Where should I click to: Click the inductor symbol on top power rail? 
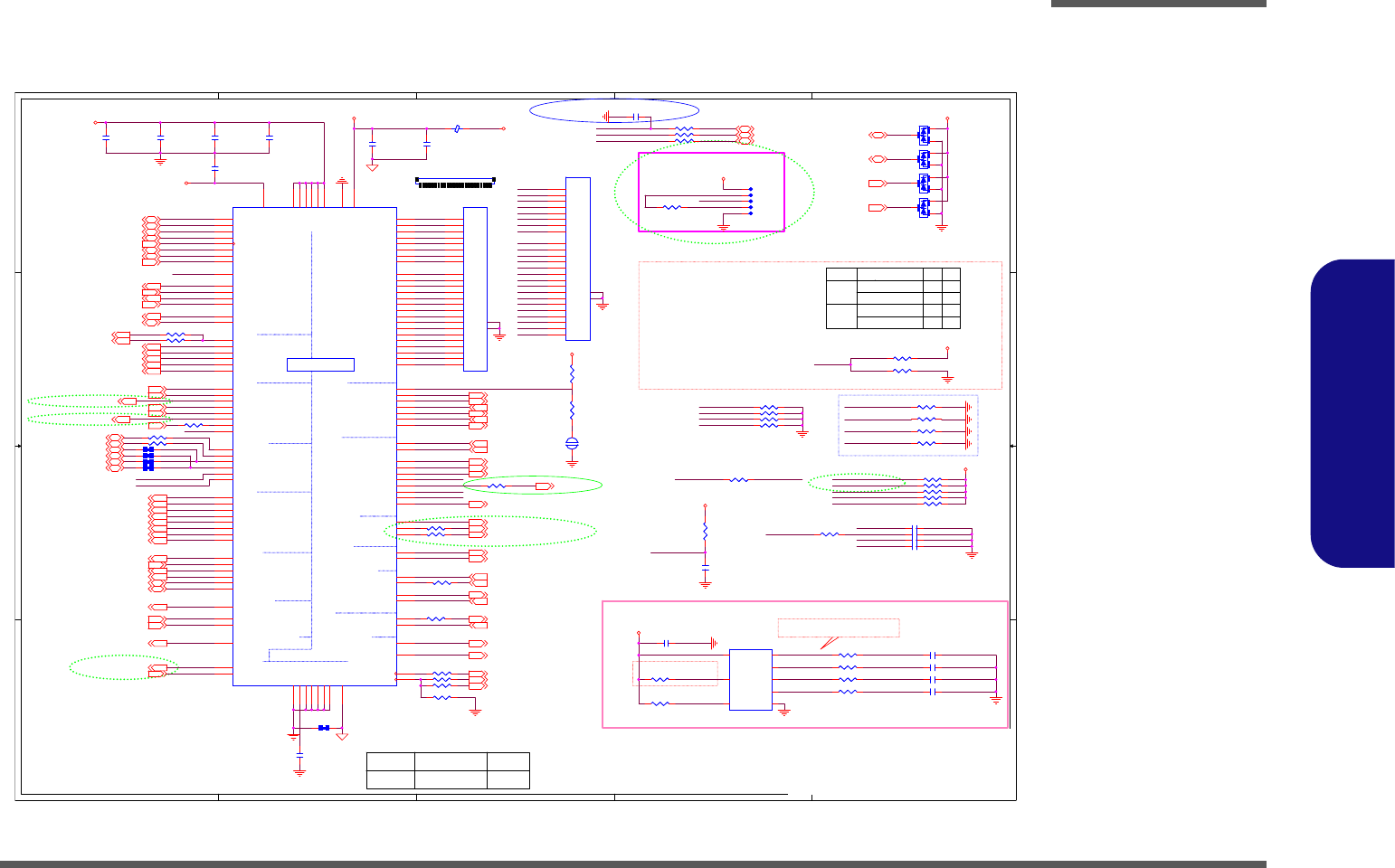tap(459, 128)
